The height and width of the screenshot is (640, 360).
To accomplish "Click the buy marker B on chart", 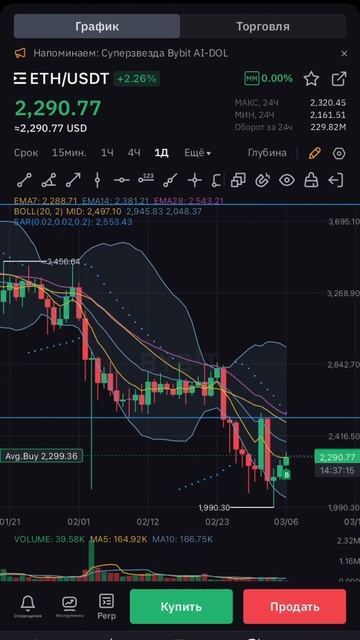I will [x=287, y=475].
